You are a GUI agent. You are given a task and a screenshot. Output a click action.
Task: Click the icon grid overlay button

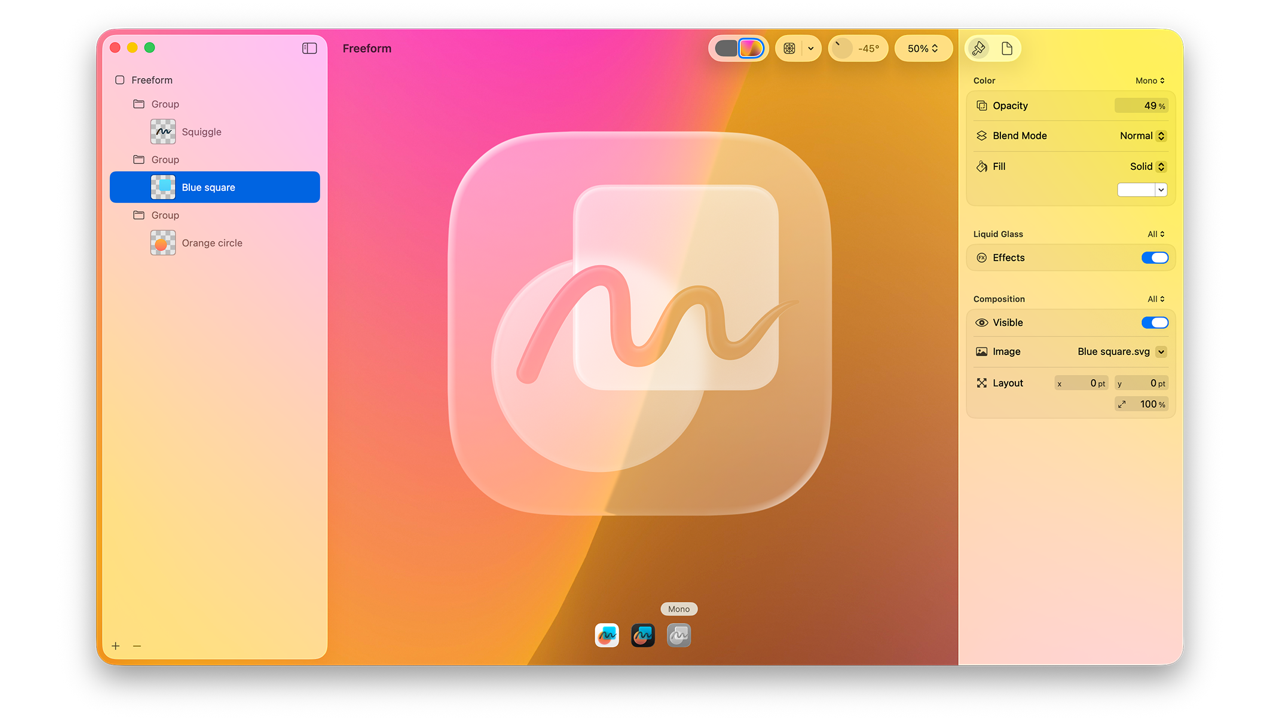[789, 48]
